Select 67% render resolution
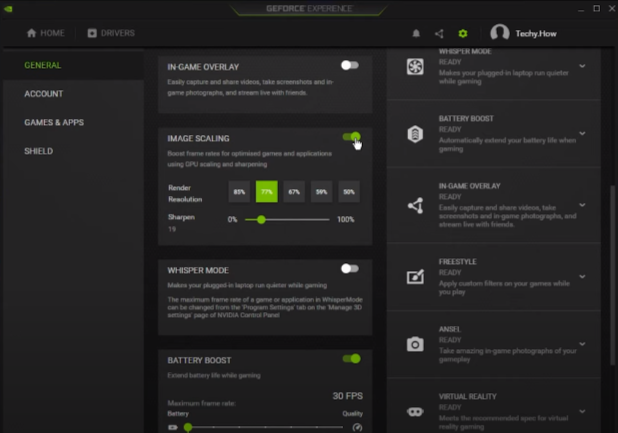This screenshot has height=433, width=618. point(294,192)
